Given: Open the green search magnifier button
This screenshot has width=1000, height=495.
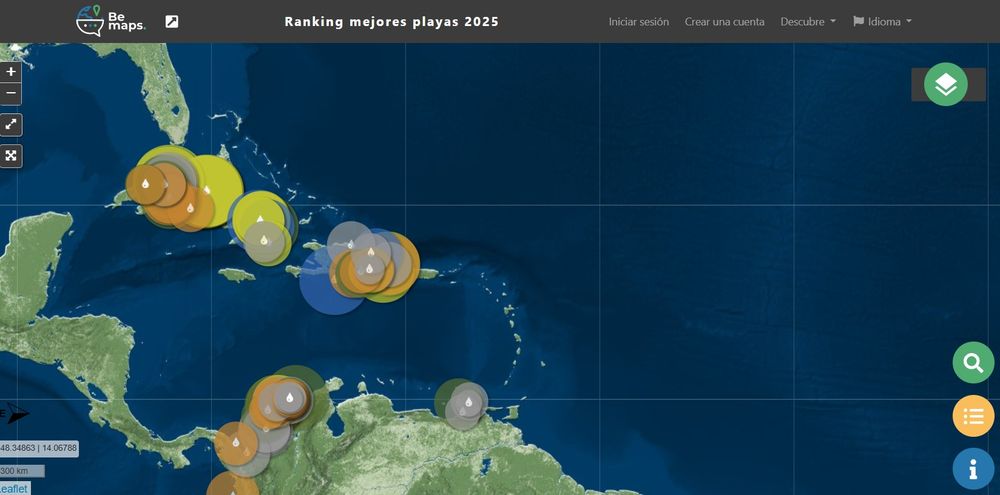Looking at the screenshot, I should point(973,363).
